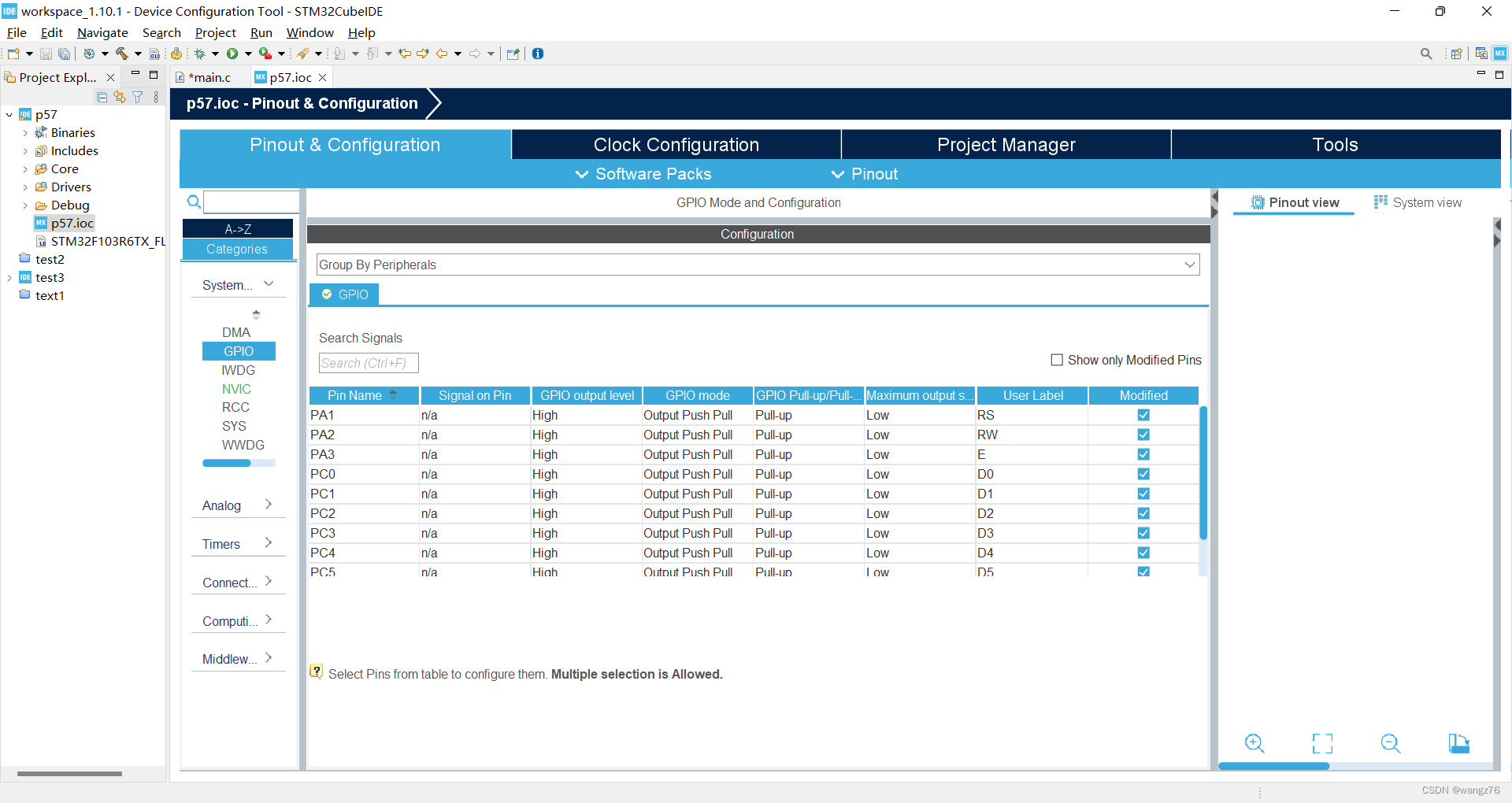
Task: Click the category list horizontal scrollbar
Action: [226, 463]
